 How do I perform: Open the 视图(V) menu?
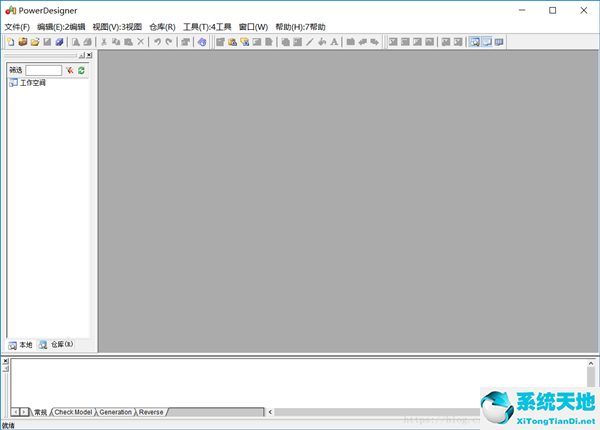pyautogui.click(x=117, y=27)
